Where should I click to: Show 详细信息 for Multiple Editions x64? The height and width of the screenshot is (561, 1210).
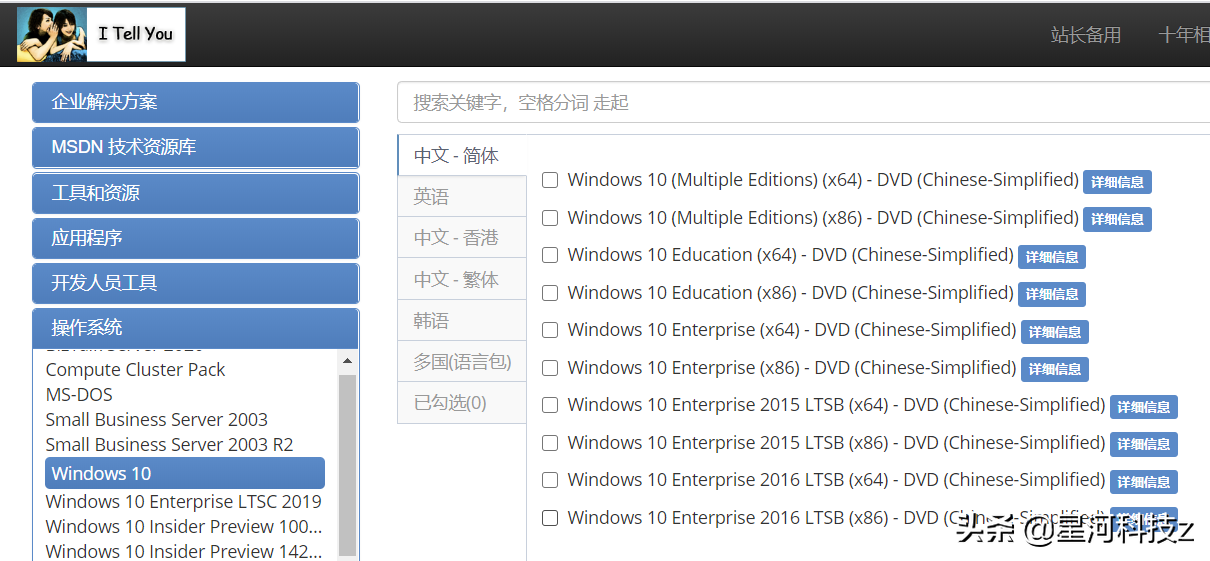[x=1117, y=182]
